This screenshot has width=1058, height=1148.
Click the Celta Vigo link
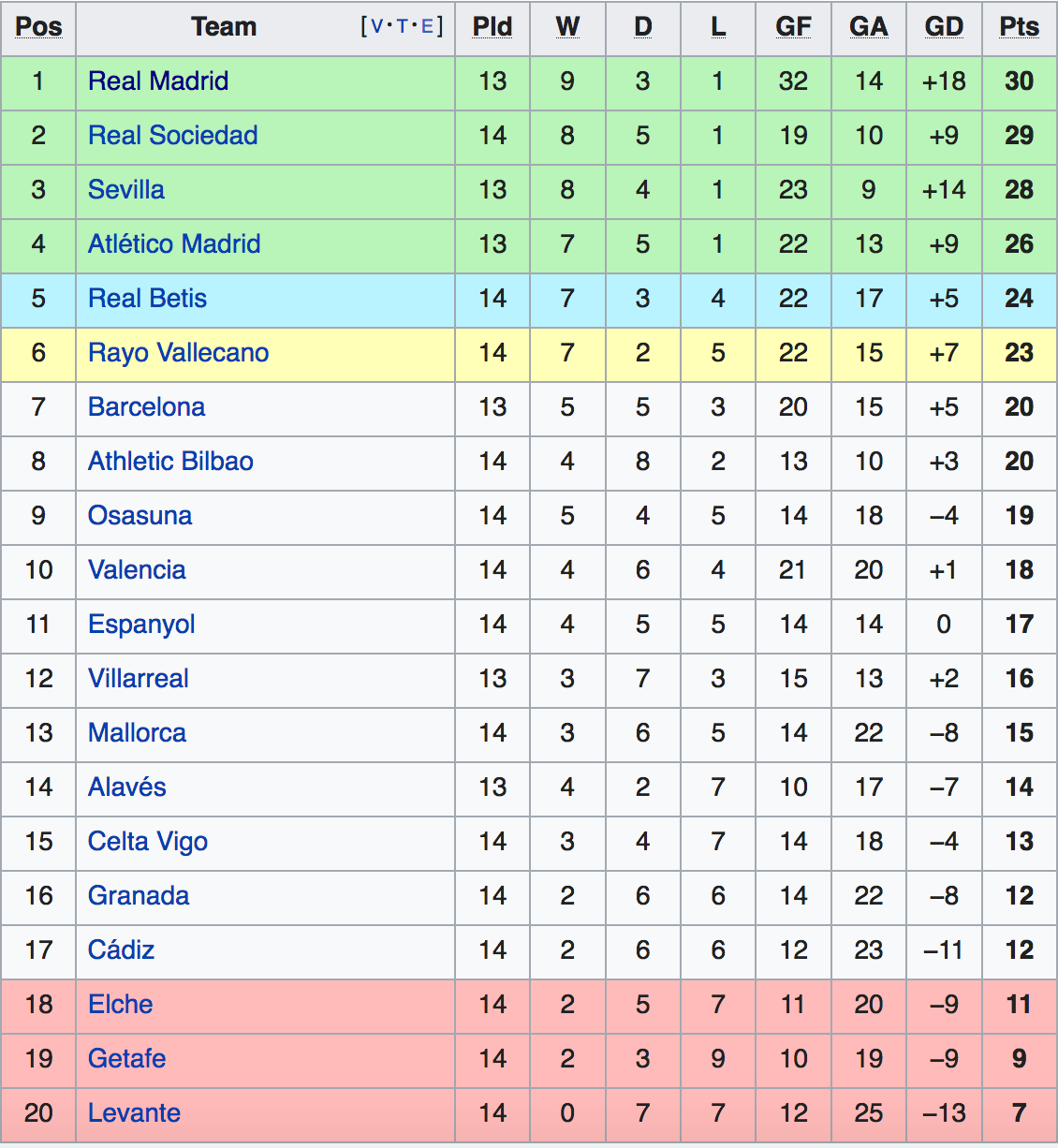(147, 842)
